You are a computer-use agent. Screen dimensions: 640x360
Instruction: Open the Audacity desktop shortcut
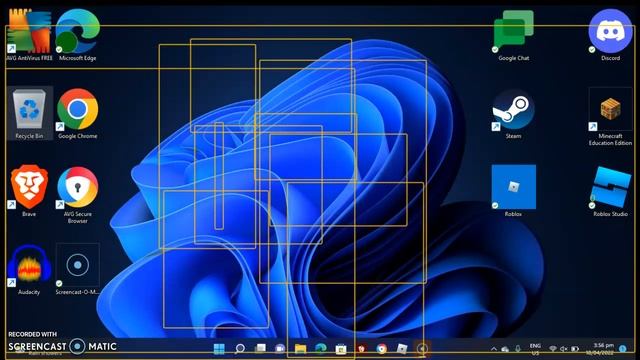click(x=29, y=269)
